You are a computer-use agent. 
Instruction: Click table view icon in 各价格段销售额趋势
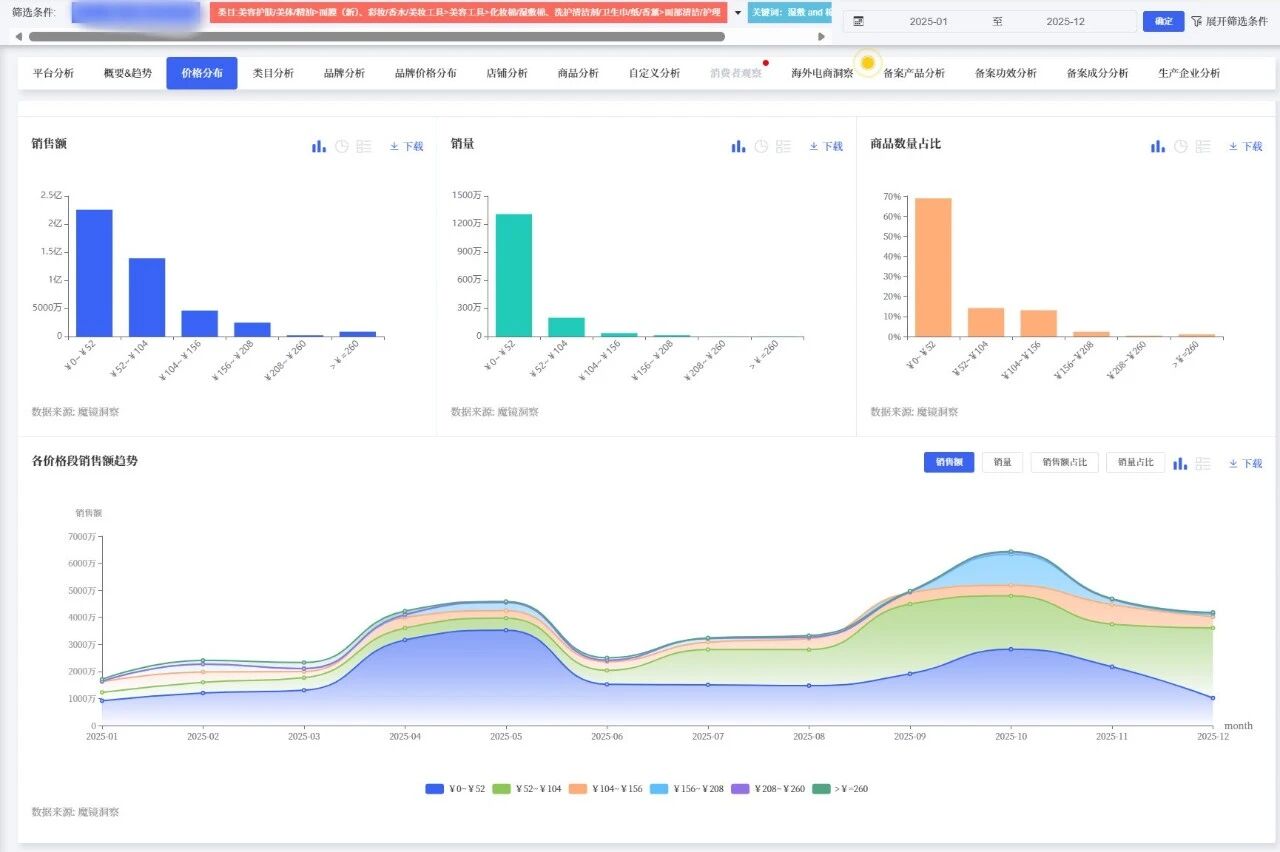(x=1203, y=463)
